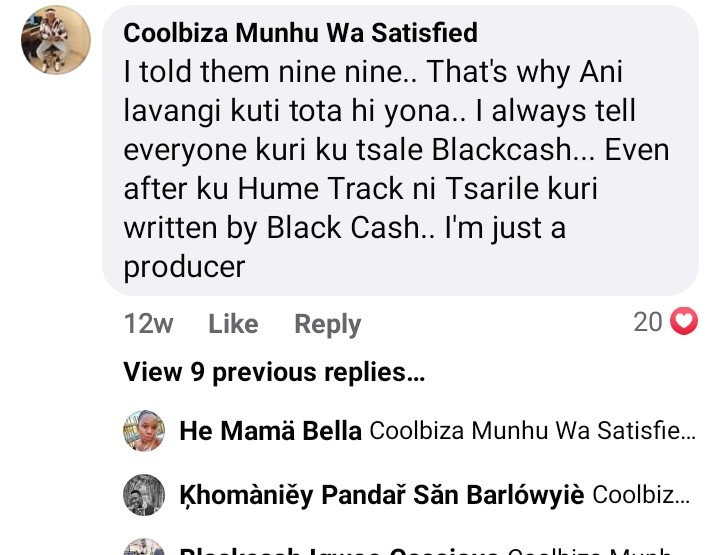Open the 12w comment timestamp
720x555 pixels.
point(148,324)
